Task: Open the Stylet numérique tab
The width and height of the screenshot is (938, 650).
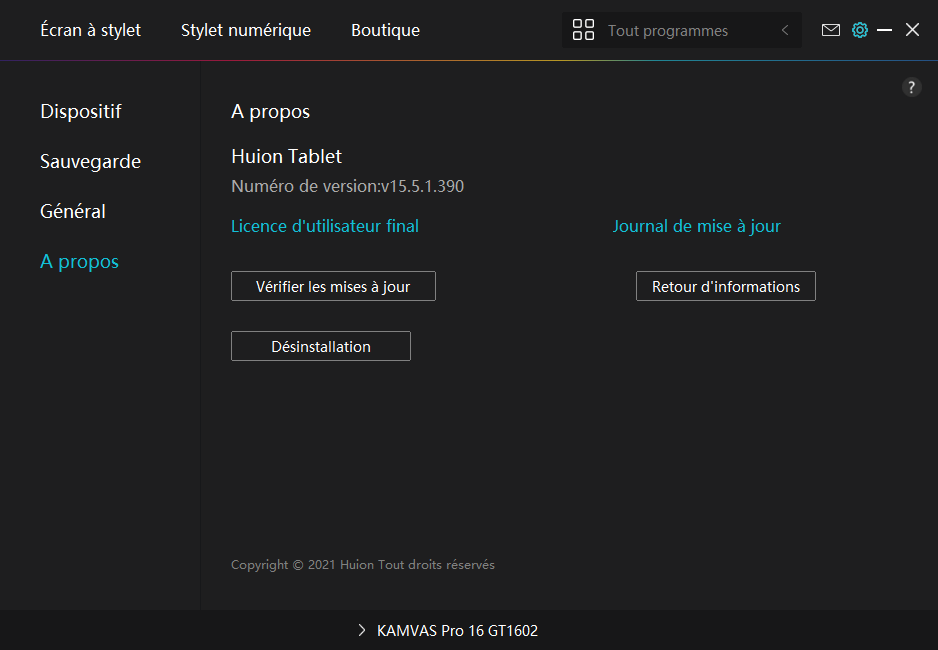Action: tap(245, 30)
